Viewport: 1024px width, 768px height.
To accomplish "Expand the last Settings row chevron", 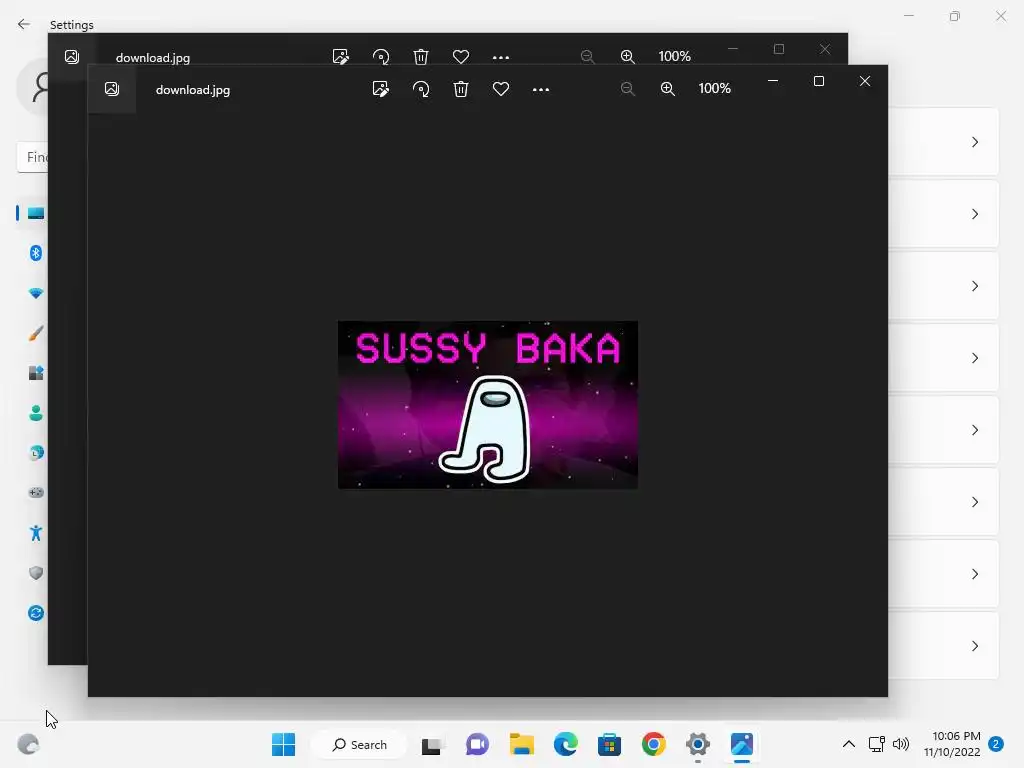I will pos(975,646).
